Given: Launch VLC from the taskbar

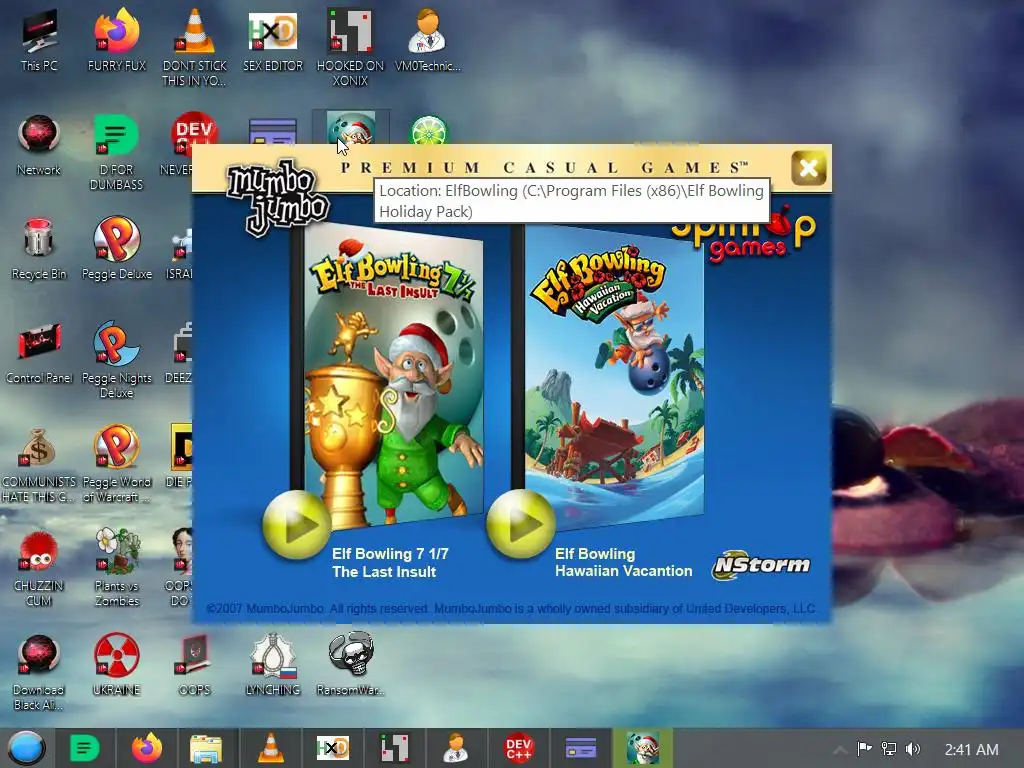Looking at the screenshot, I should [270, 748].
